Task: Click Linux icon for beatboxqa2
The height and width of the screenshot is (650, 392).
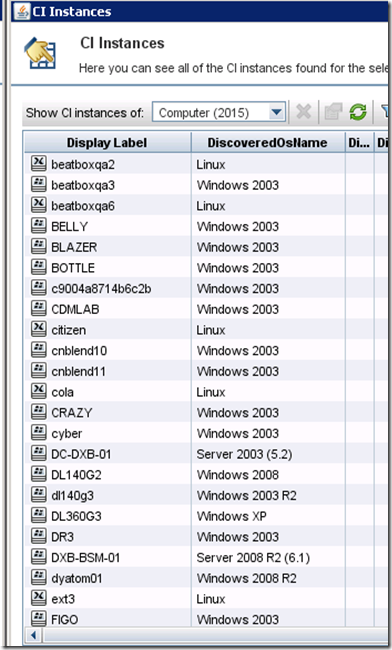Action: (x=39, y=164)
